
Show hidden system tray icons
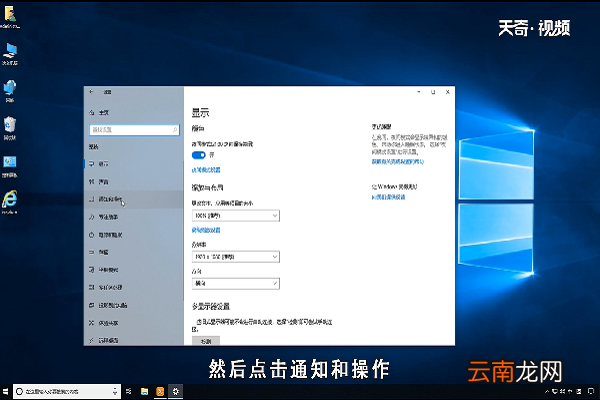coord(547,391)
